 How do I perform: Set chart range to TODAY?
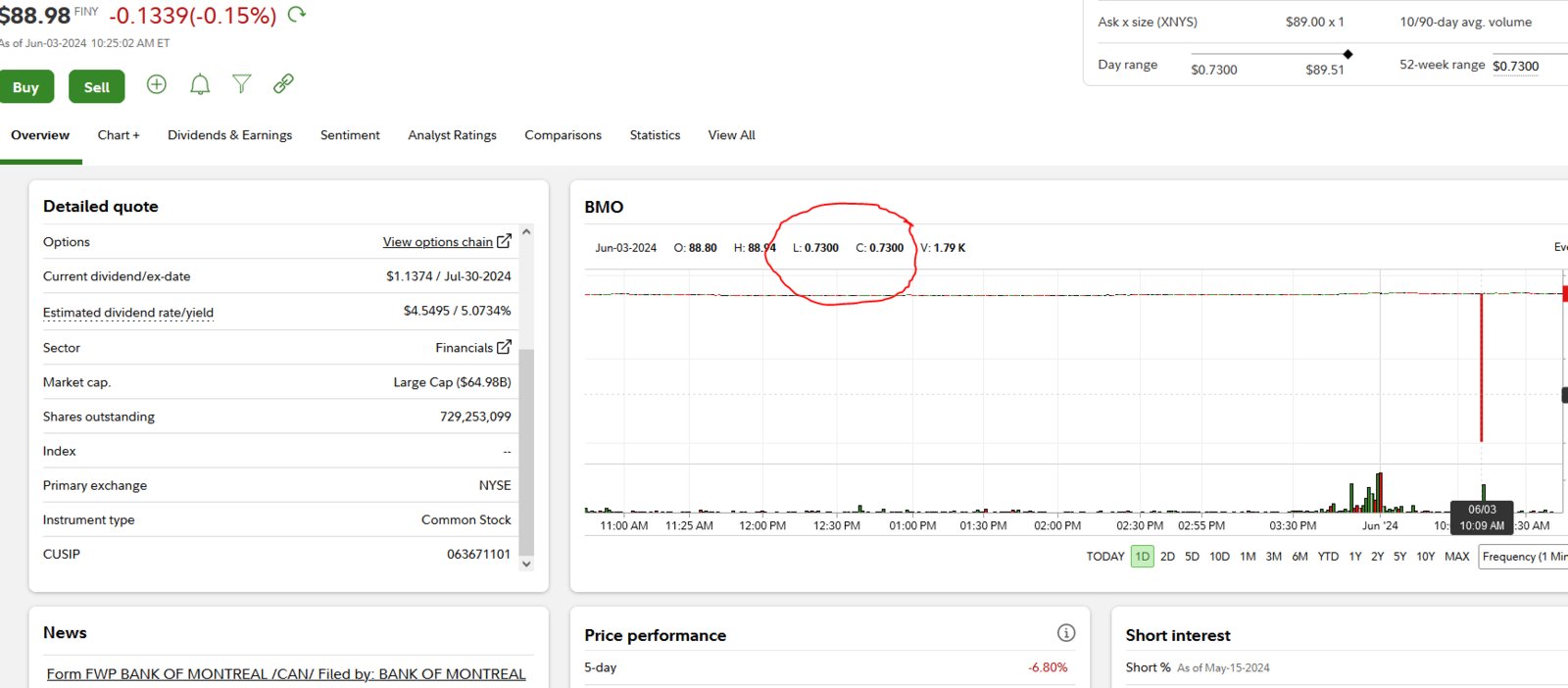[1105, 557]
